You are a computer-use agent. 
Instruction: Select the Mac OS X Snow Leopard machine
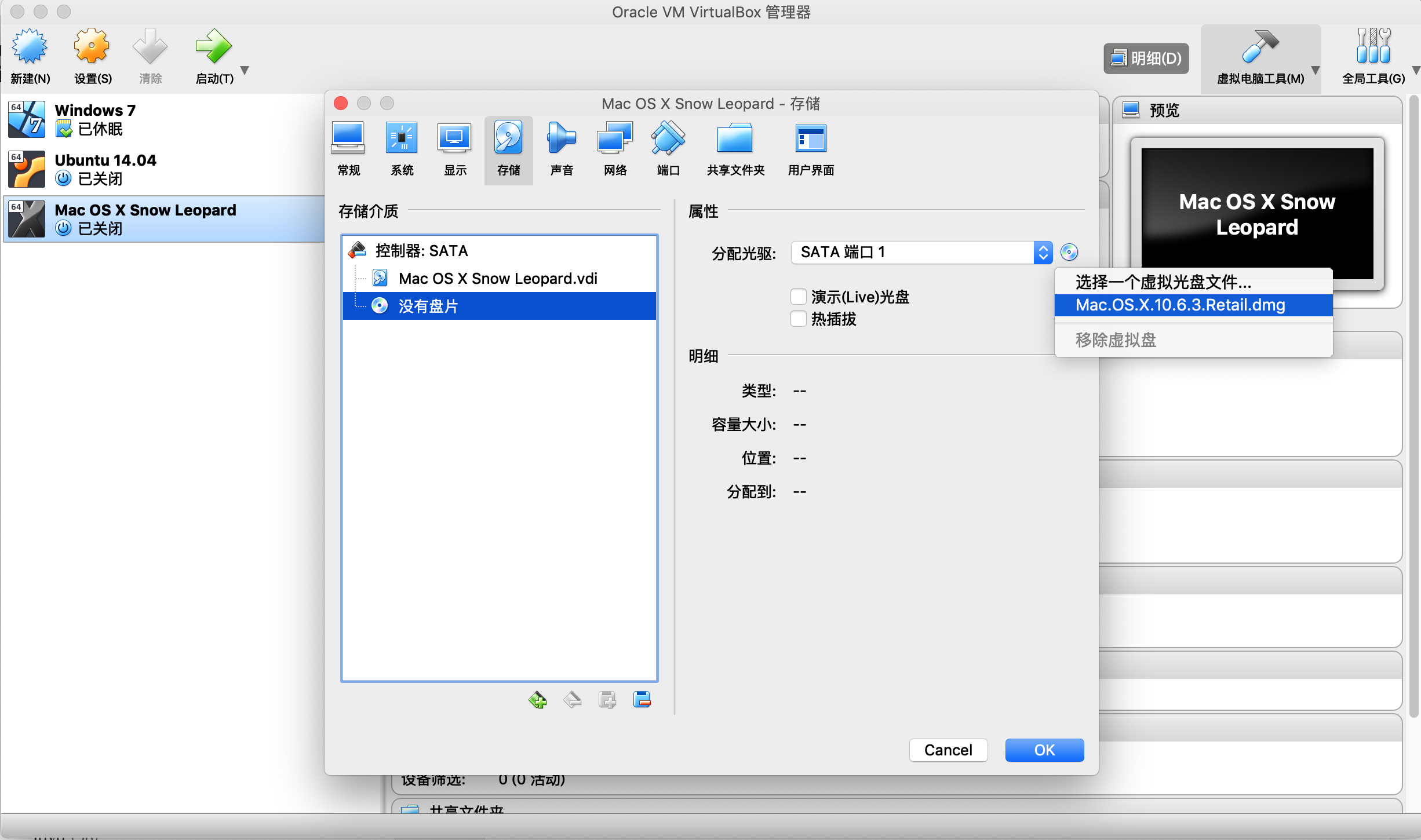pyautogui.click(x=163, y=219)
